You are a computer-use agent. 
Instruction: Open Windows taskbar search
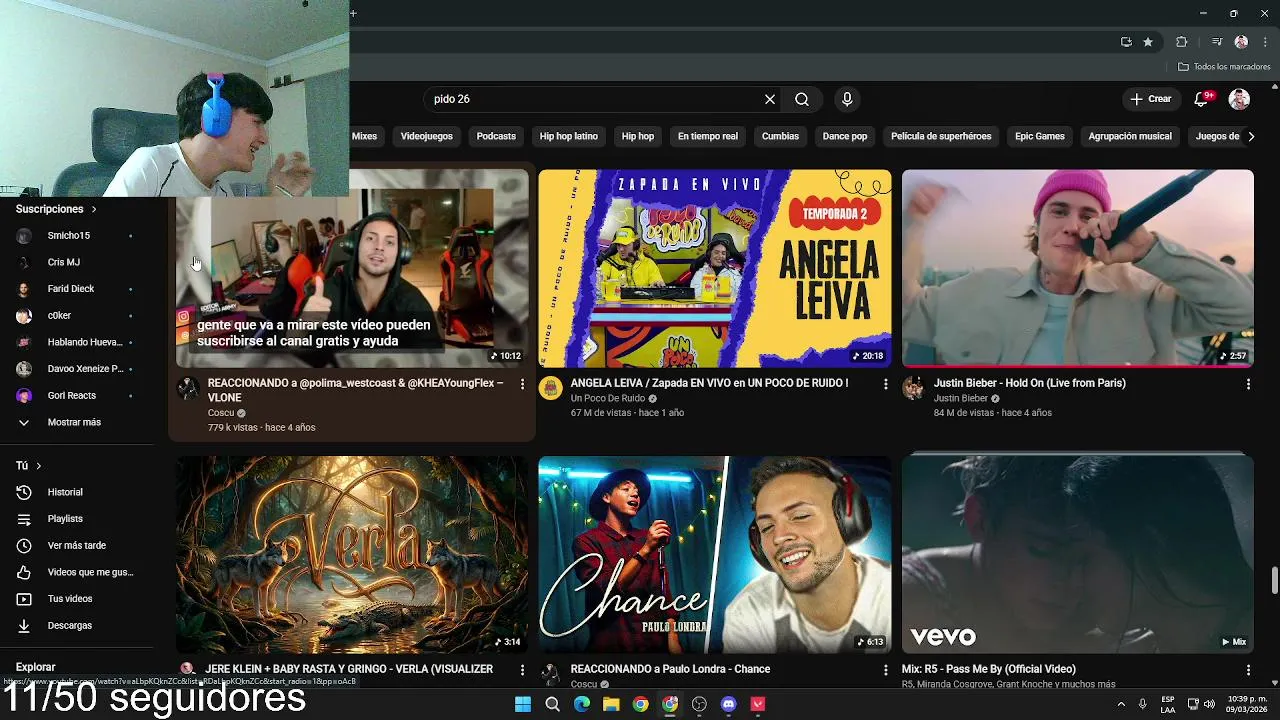(552, 704)
